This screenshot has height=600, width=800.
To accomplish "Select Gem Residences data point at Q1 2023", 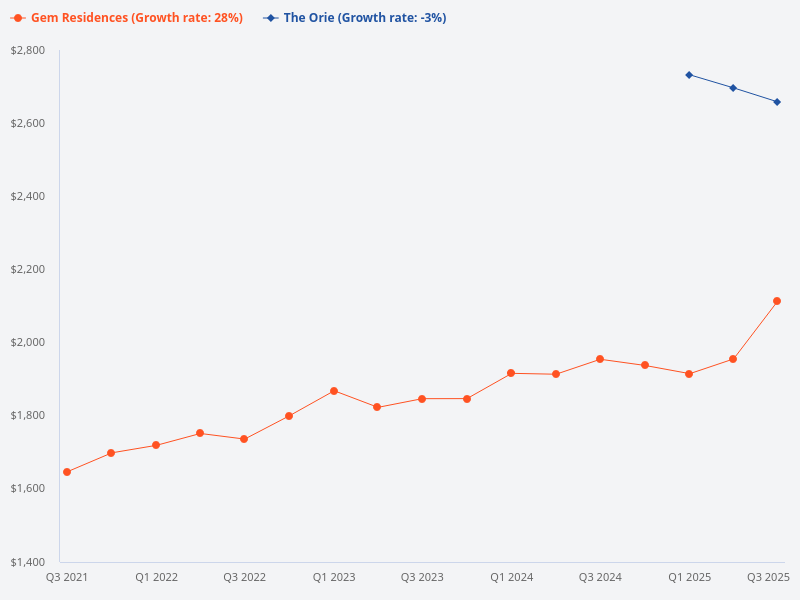I will pos(334,391).
